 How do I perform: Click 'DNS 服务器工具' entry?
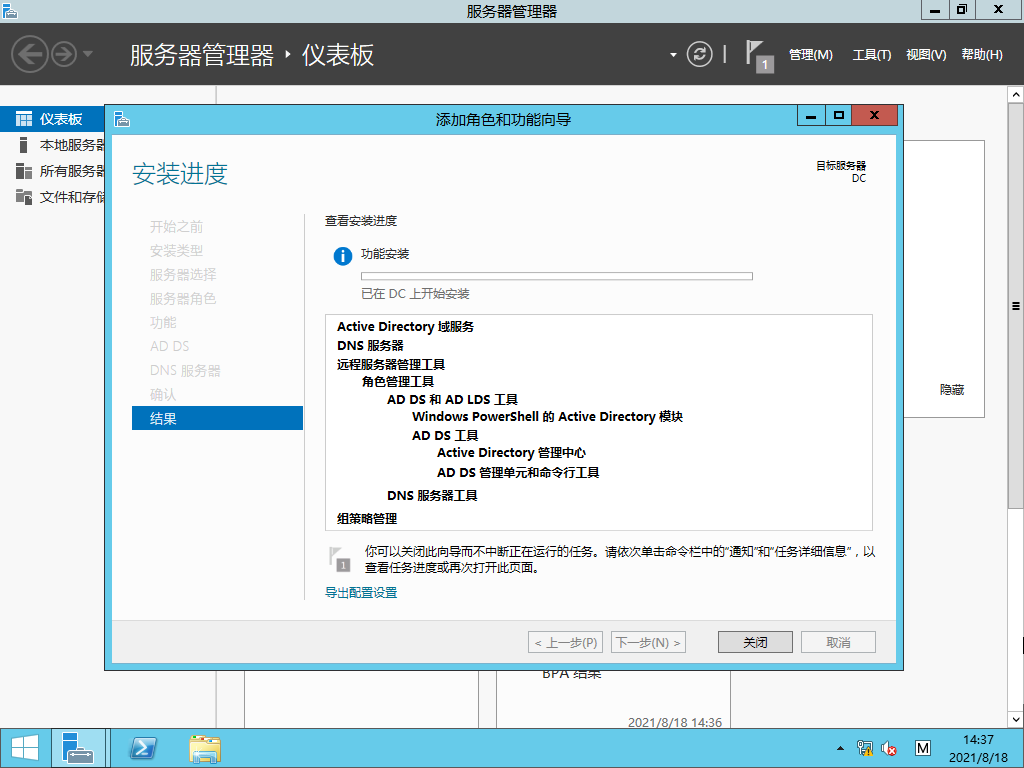432,496
